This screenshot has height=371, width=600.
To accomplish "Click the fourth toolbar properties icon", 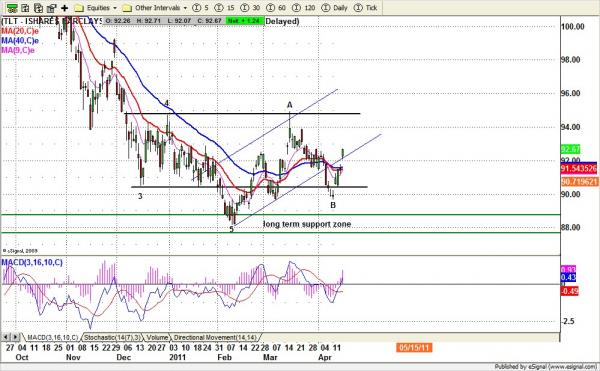I will [51, 8].
